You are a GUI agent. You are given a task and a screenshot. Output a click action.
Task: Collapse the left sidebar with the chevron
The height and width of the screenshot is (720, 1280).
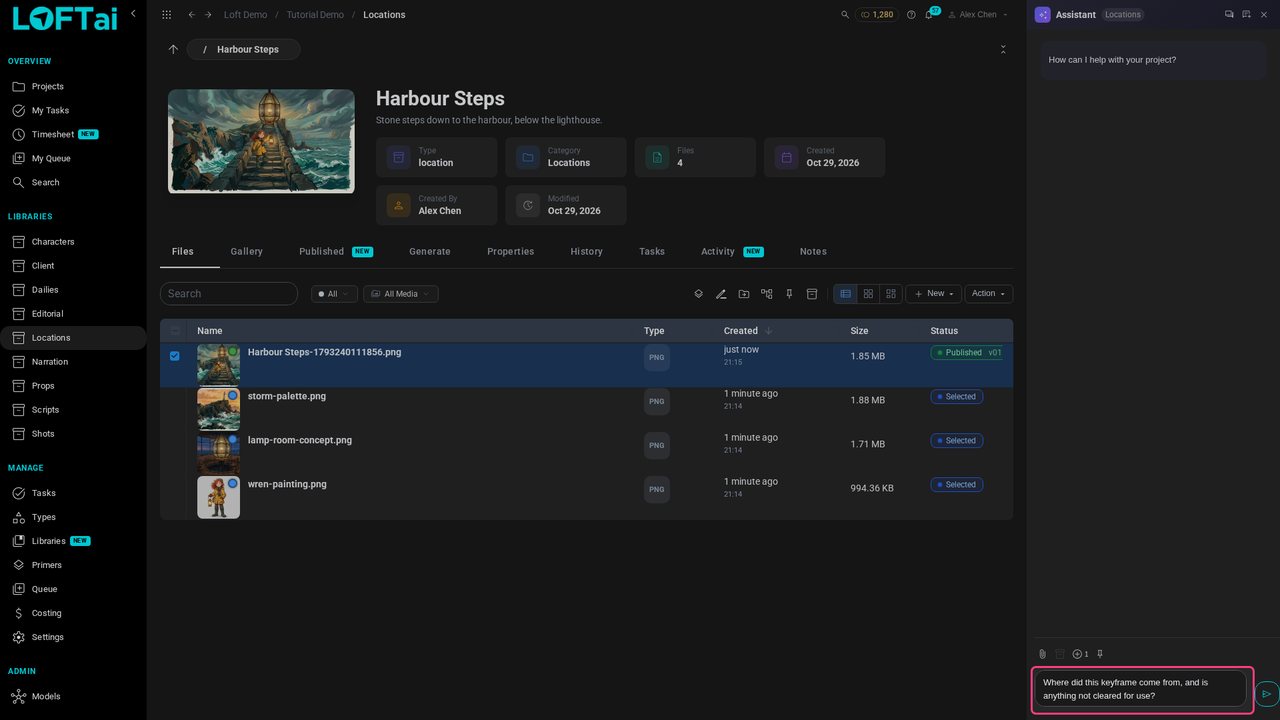pyautogui.click(x=133, y=13)
